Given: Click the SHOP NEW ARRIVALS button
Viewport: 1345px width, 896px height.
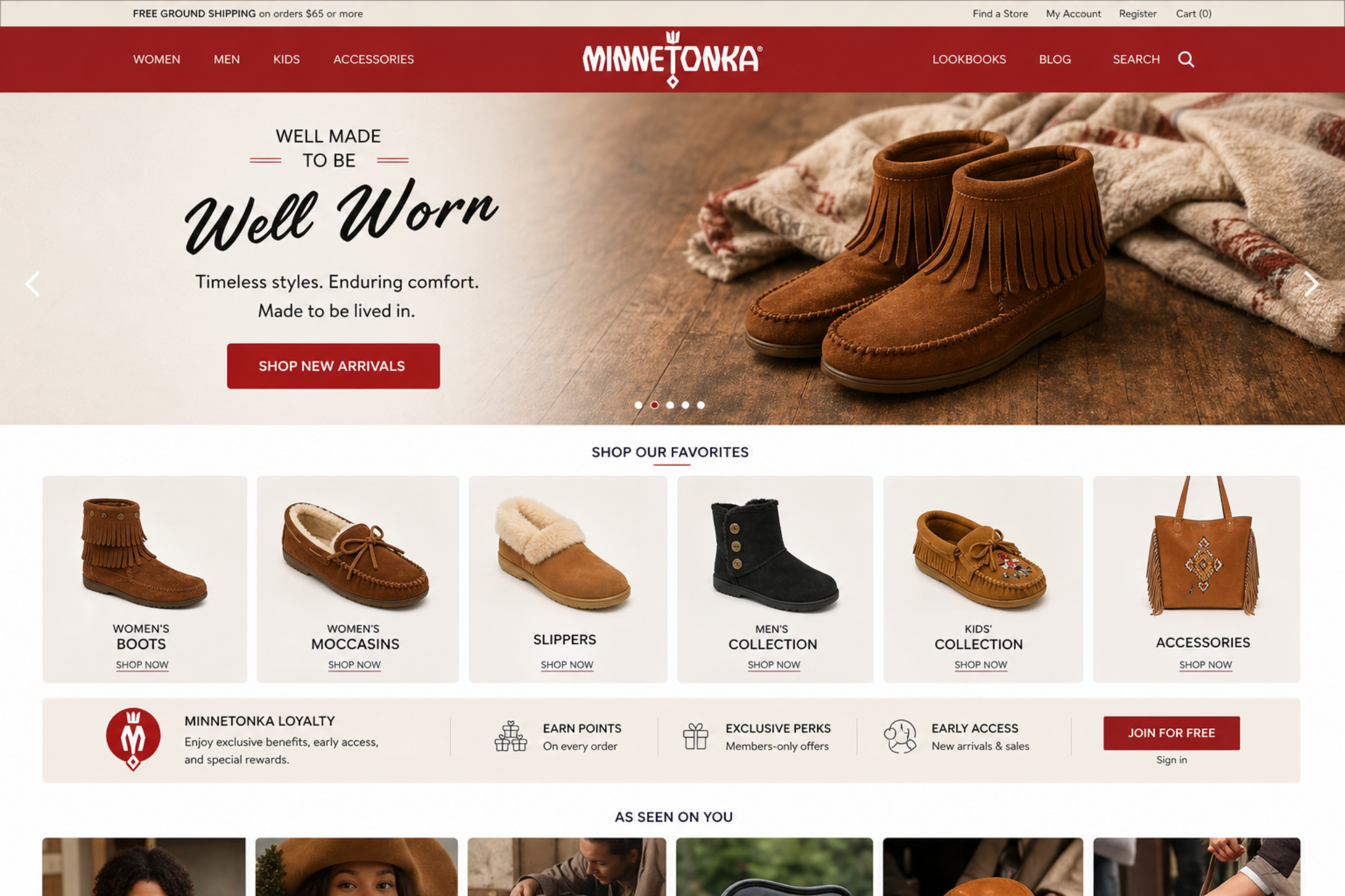Looking at the screenshot, I should tap(332, 366).
